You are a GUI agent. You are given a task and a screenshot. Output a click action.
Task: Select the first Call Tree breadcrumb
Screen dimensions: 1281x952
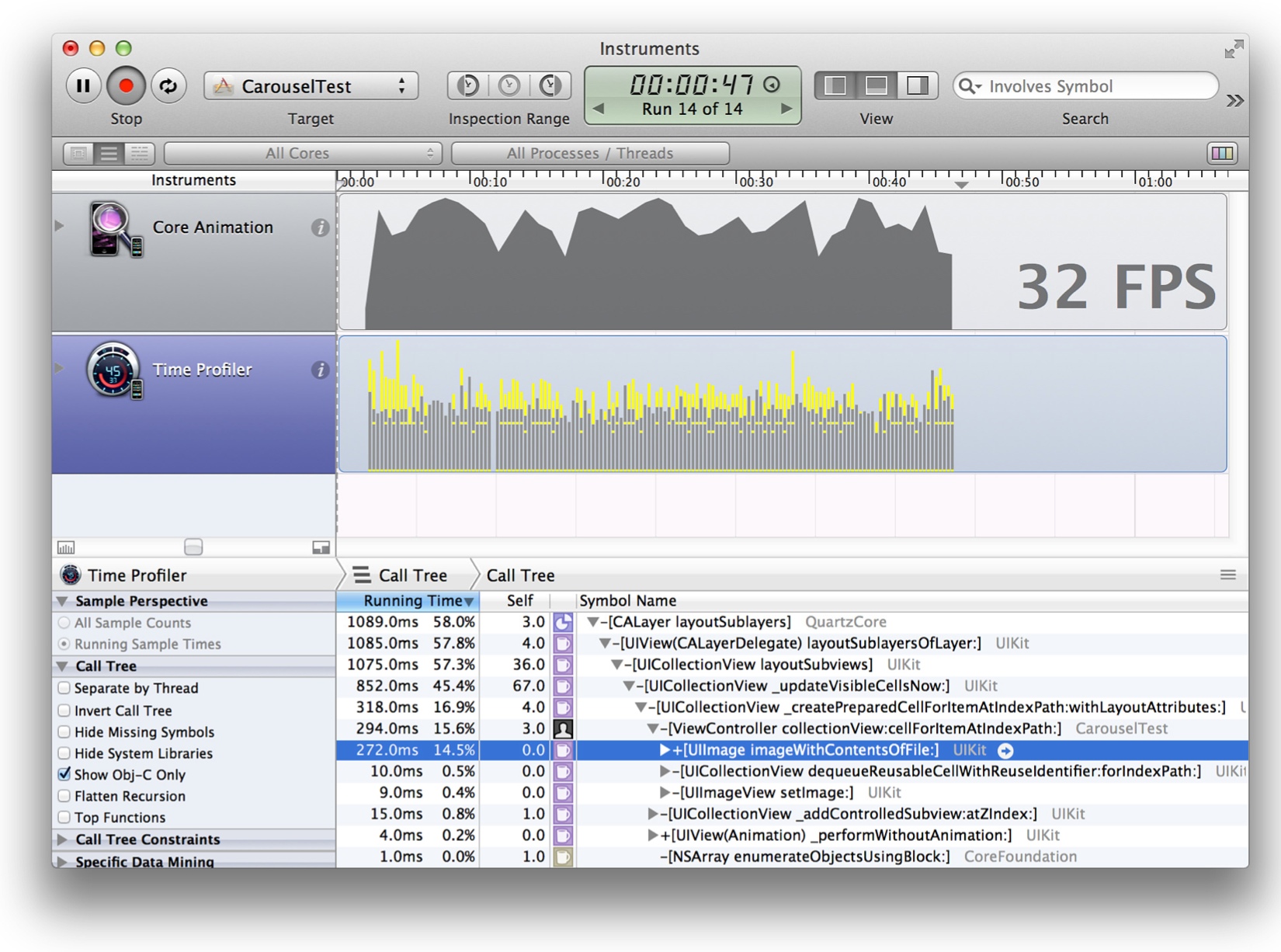pyautogui.click(x=402, y=575)
